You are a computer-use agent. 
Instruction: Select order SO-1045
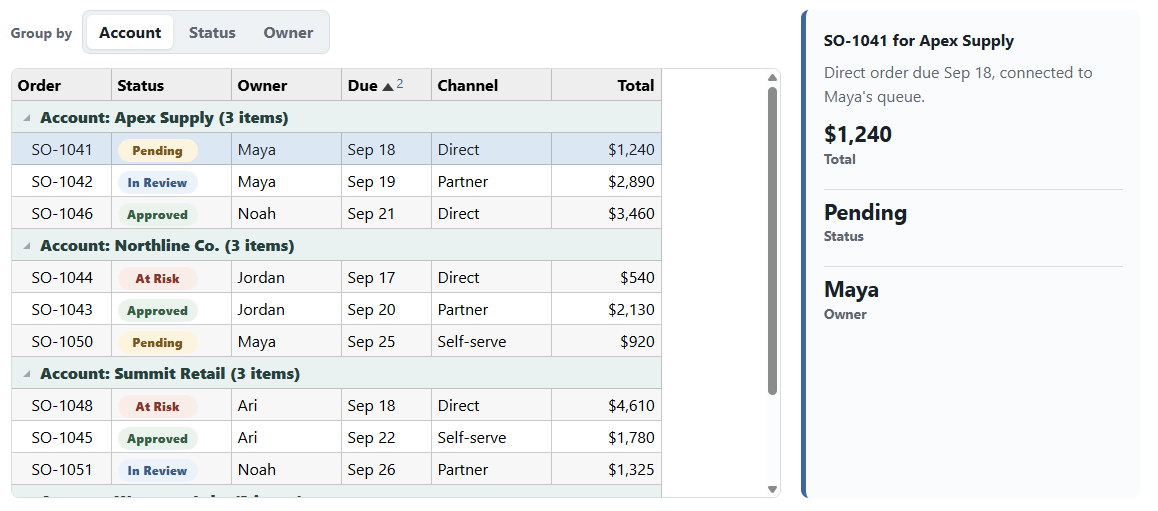tap(336, 438)
